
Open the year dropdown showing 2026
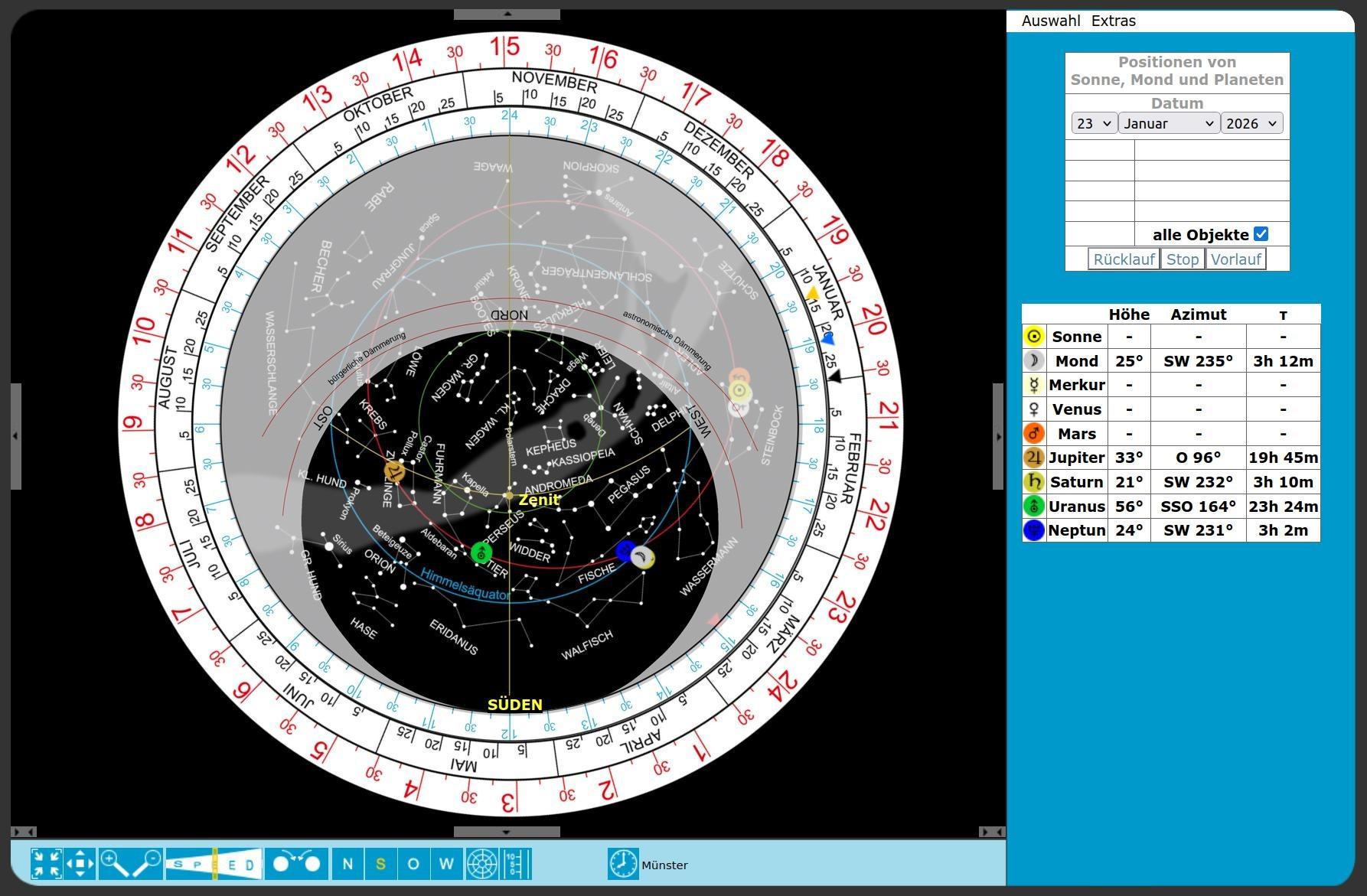tap(1251, 123)
